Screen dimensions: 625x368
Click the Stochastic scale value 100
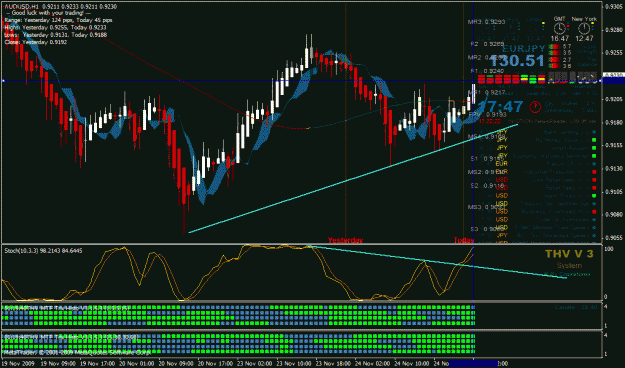coord(608,249)
